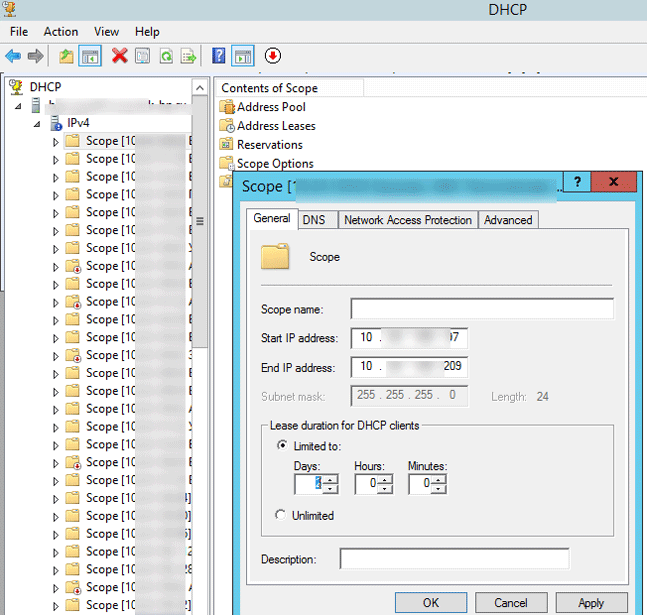Click the red down-arrow Deactivate icon
Image resolution: width=651 pixels, height=615 pixels.
point(273,56)
